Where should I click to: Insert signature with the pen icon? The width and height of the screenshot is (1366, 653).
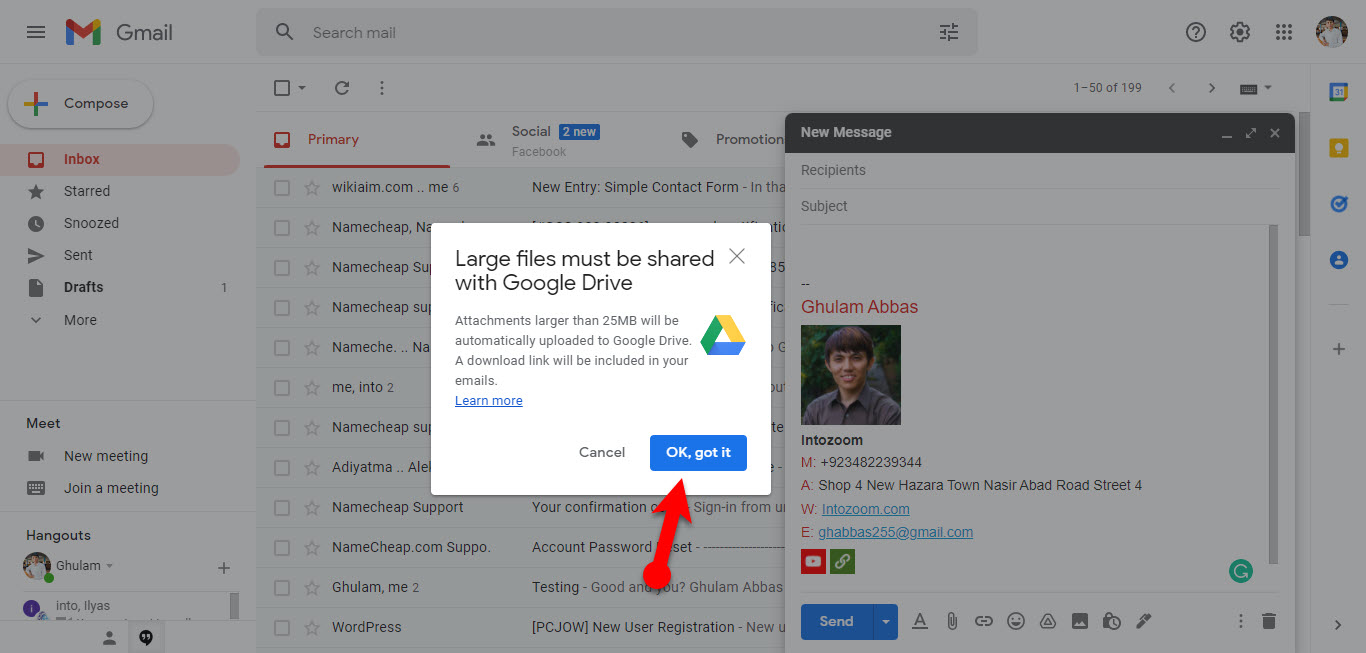(x=1144, y=621)
